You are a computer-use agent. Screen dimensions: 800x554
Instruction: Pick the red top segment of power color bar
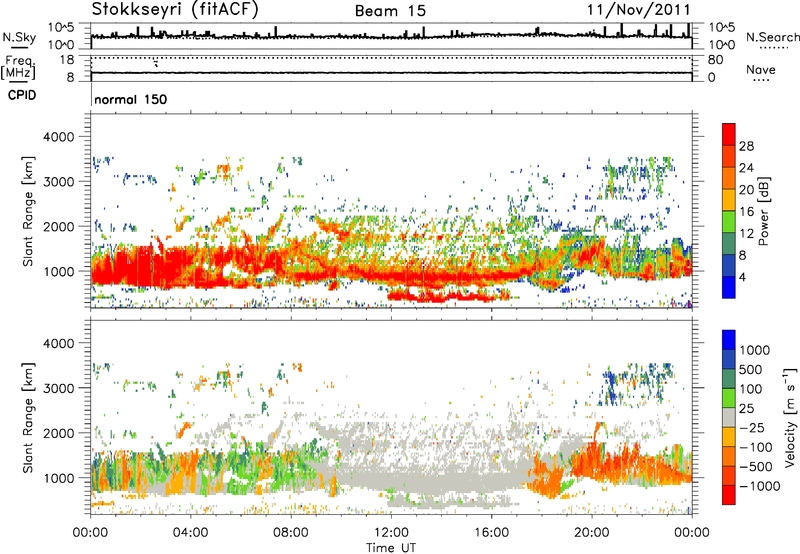click(729, 134)
